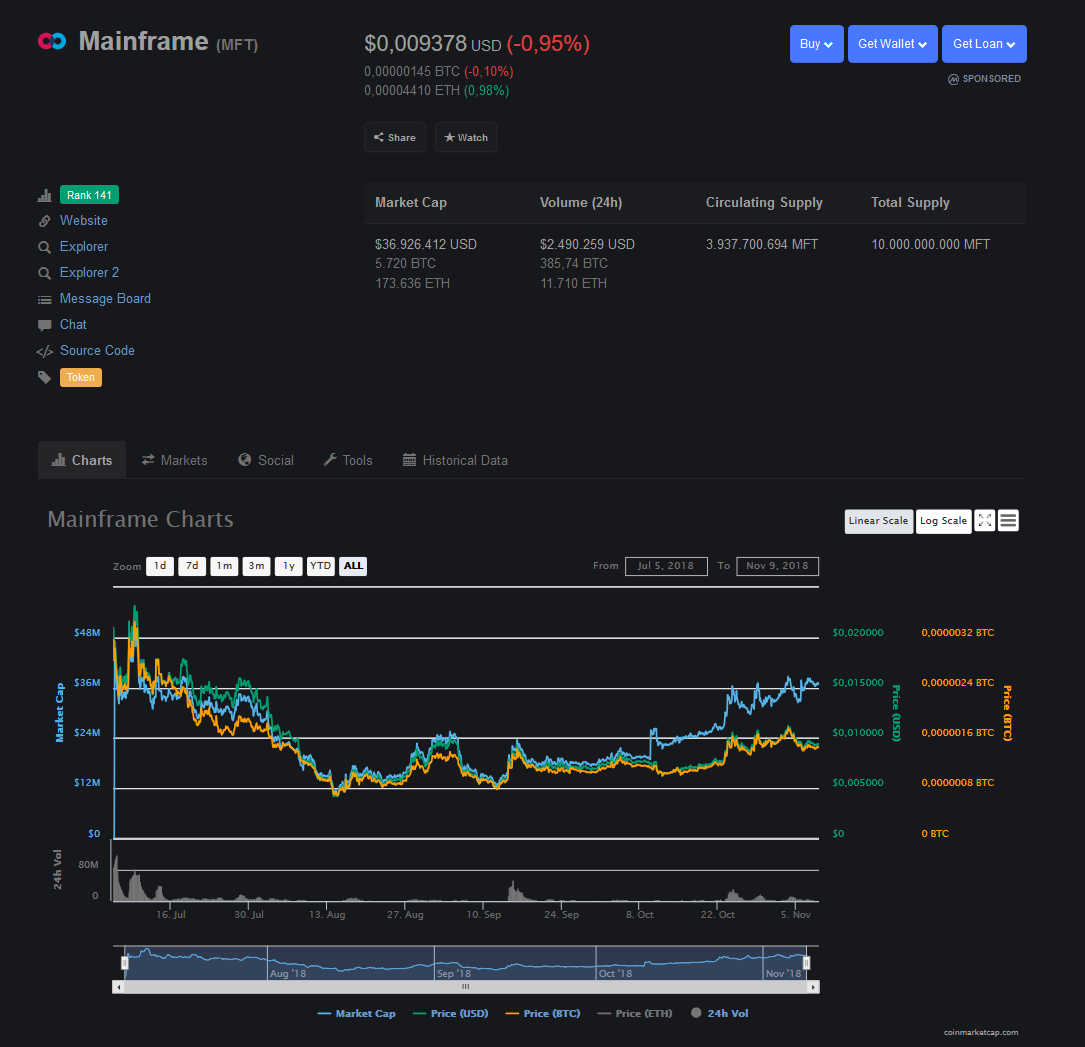The width and height of the screenshot is (1085, 1047).
Task: Click the Rank 141 badge
Action: 89,195
